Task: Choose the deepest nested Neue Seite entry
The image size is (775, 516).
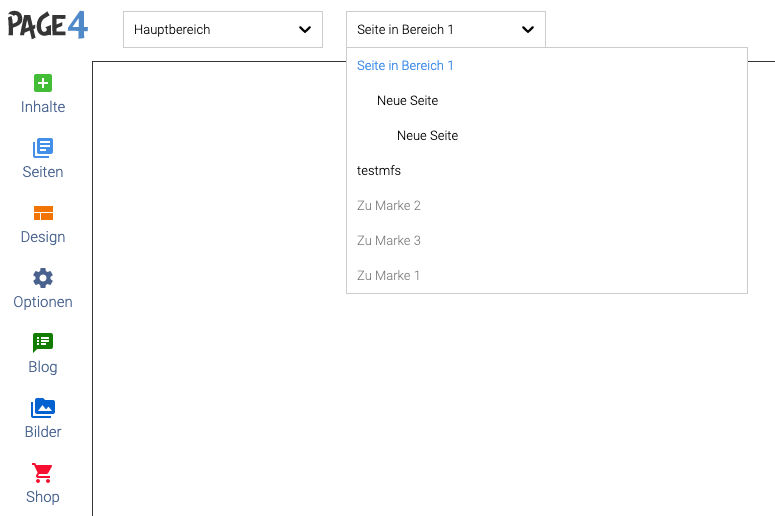Action: (547, 135)
